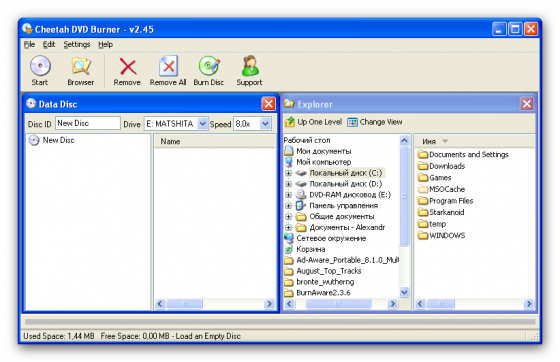The width and height of the screenshot is (560, 362).
Task: Click the Start disc icon in toolbar
Action: pos(40,66)
